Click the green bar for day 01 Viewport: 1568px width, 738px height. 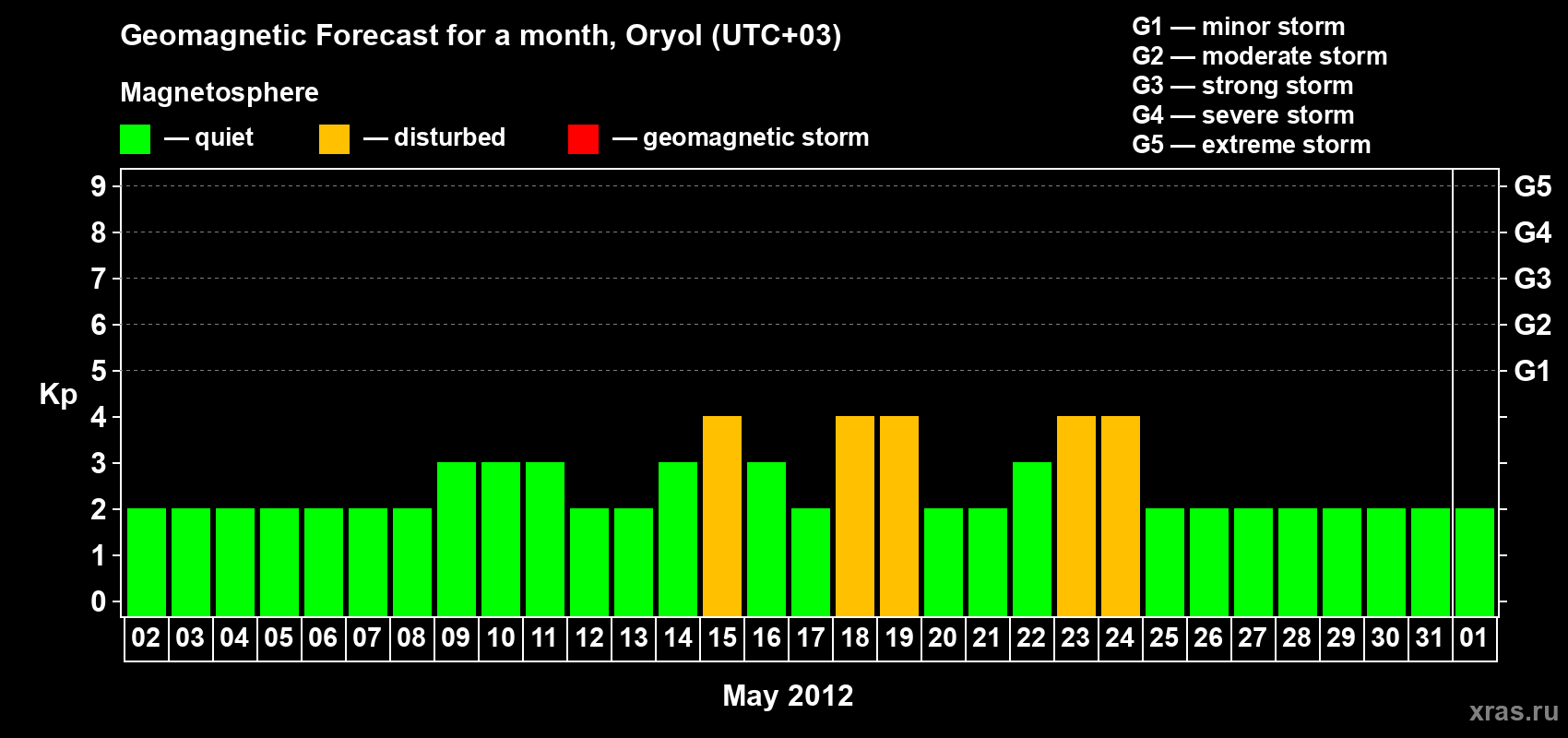[x=1475, y=562]
